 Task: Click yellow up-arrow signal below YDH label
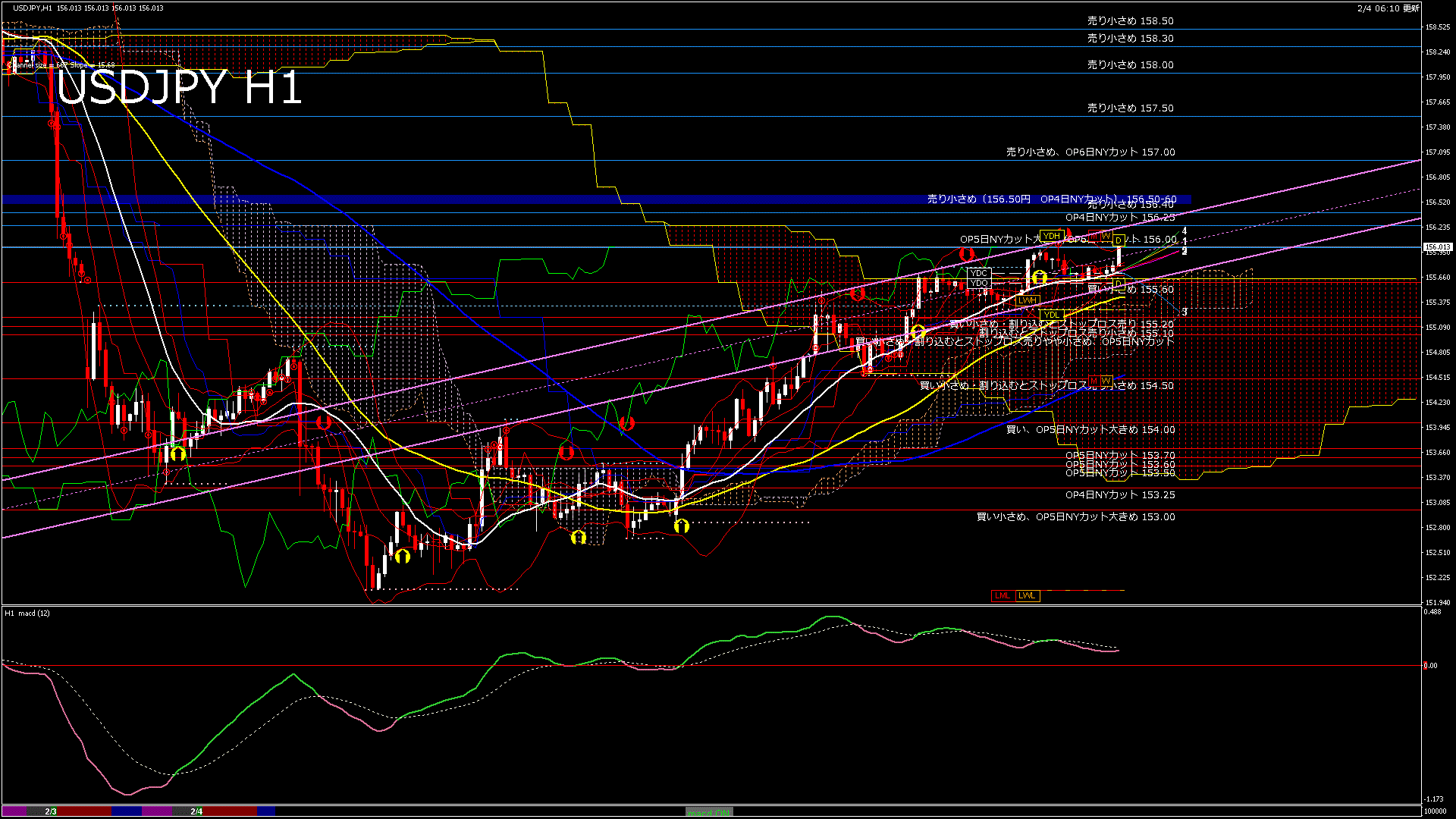tap(1040, 278)
